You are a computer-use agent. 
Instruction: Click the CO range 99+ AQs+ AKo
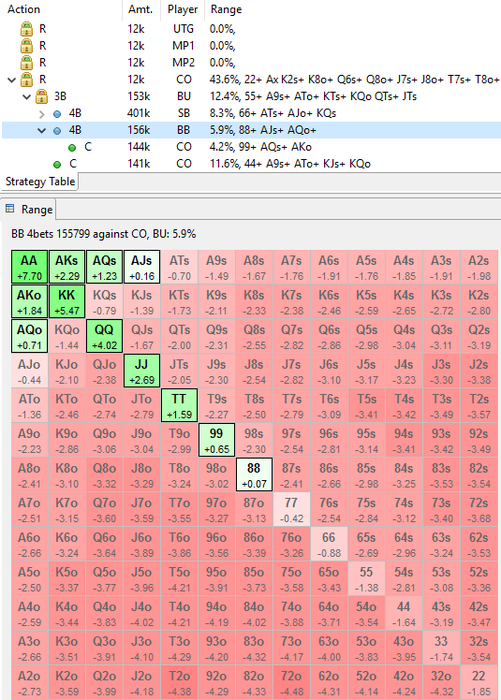pyautogui.click(x=275, y=147)
